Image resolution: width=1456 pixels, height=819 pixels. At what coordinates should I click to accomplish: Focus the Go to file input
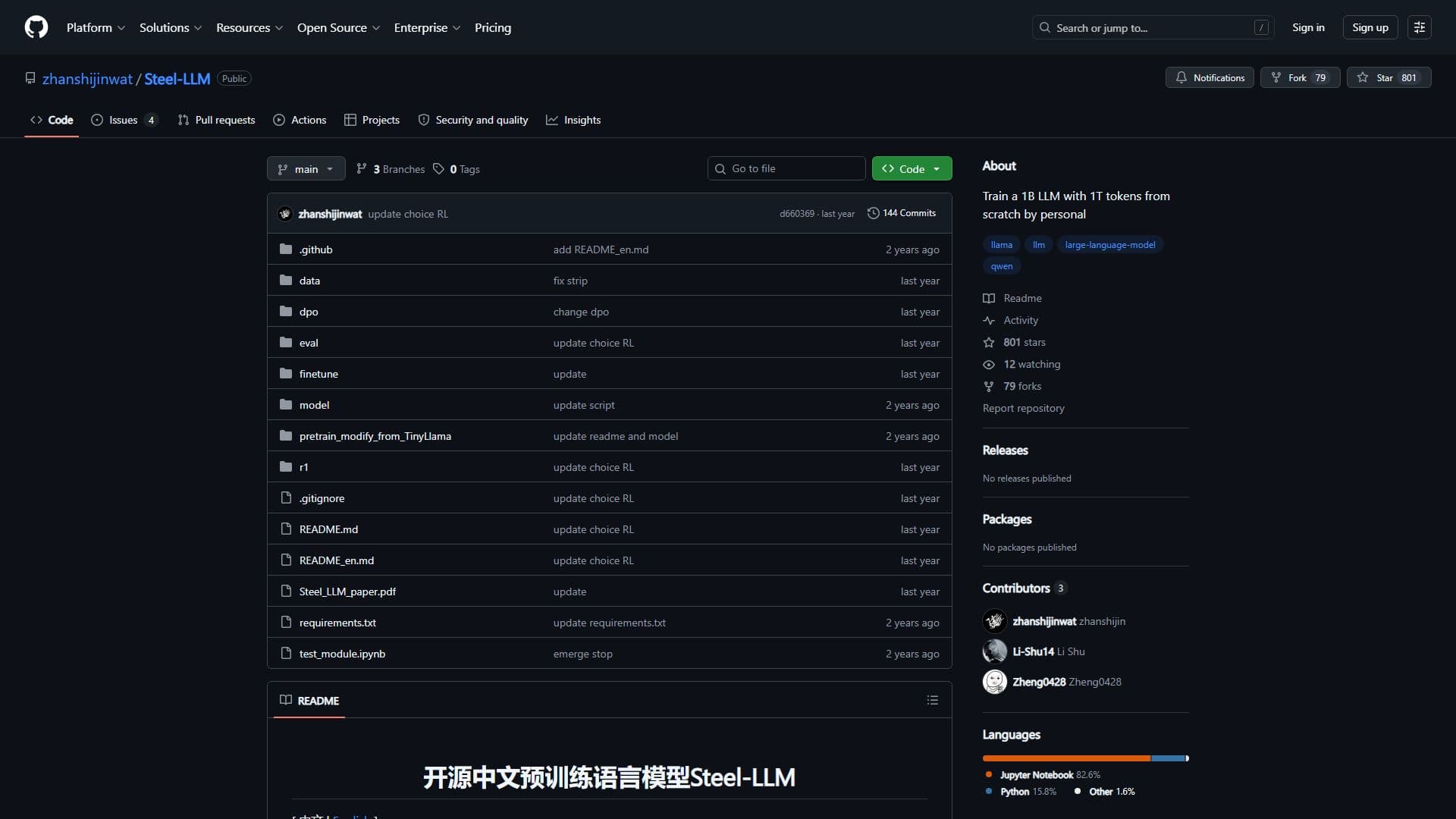tap(786, 168)
